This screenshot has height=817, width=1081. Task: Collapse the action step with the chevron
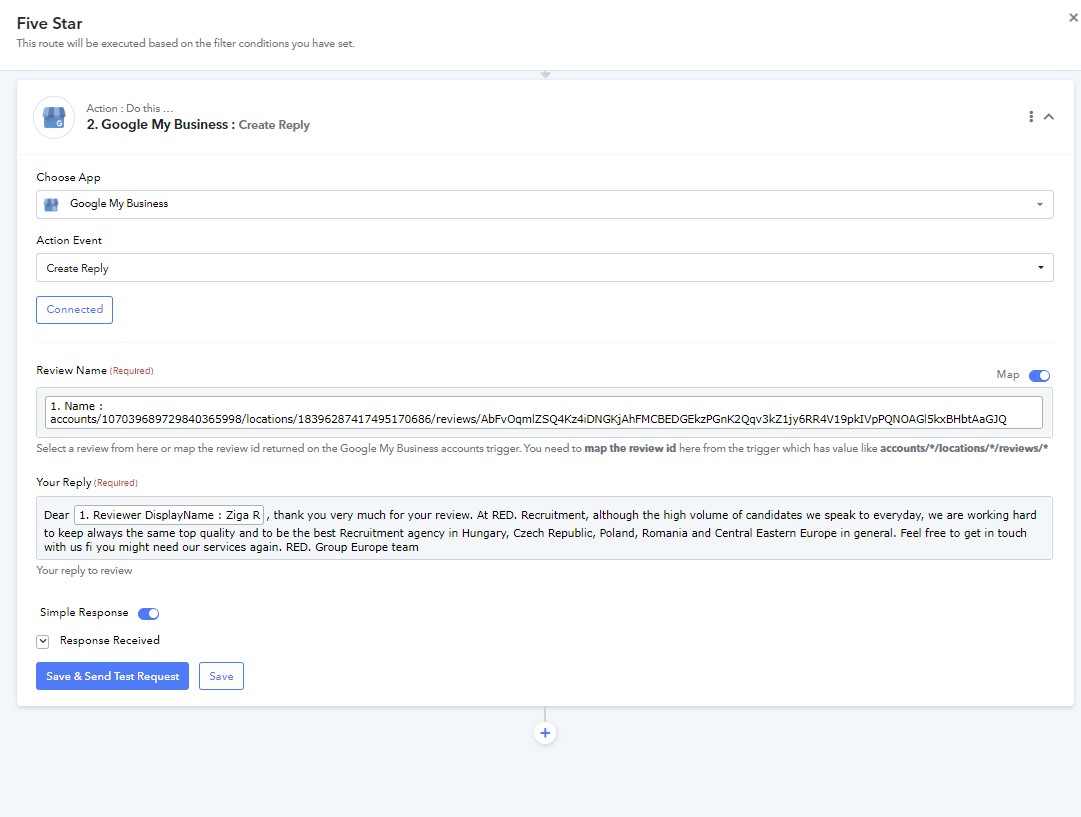pos(1049,117)
